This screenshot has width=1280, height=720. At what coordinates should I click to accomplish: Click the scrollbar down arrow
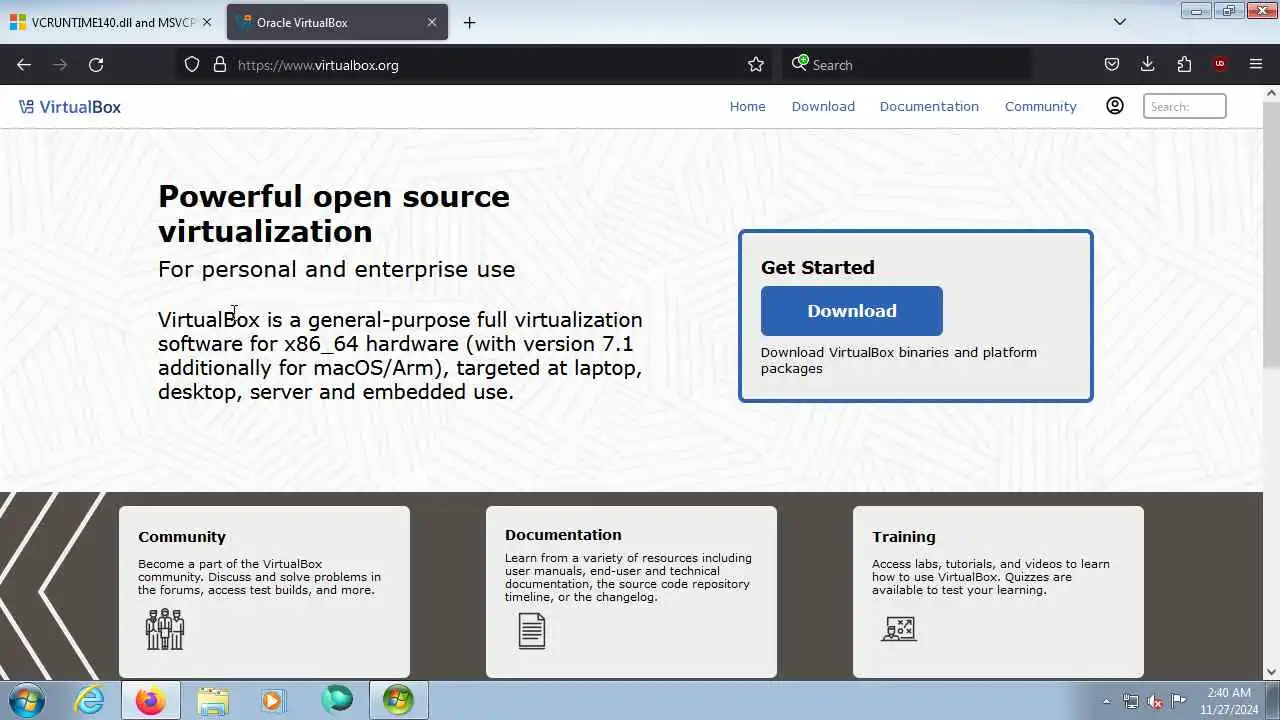[x=1271, y=673]
